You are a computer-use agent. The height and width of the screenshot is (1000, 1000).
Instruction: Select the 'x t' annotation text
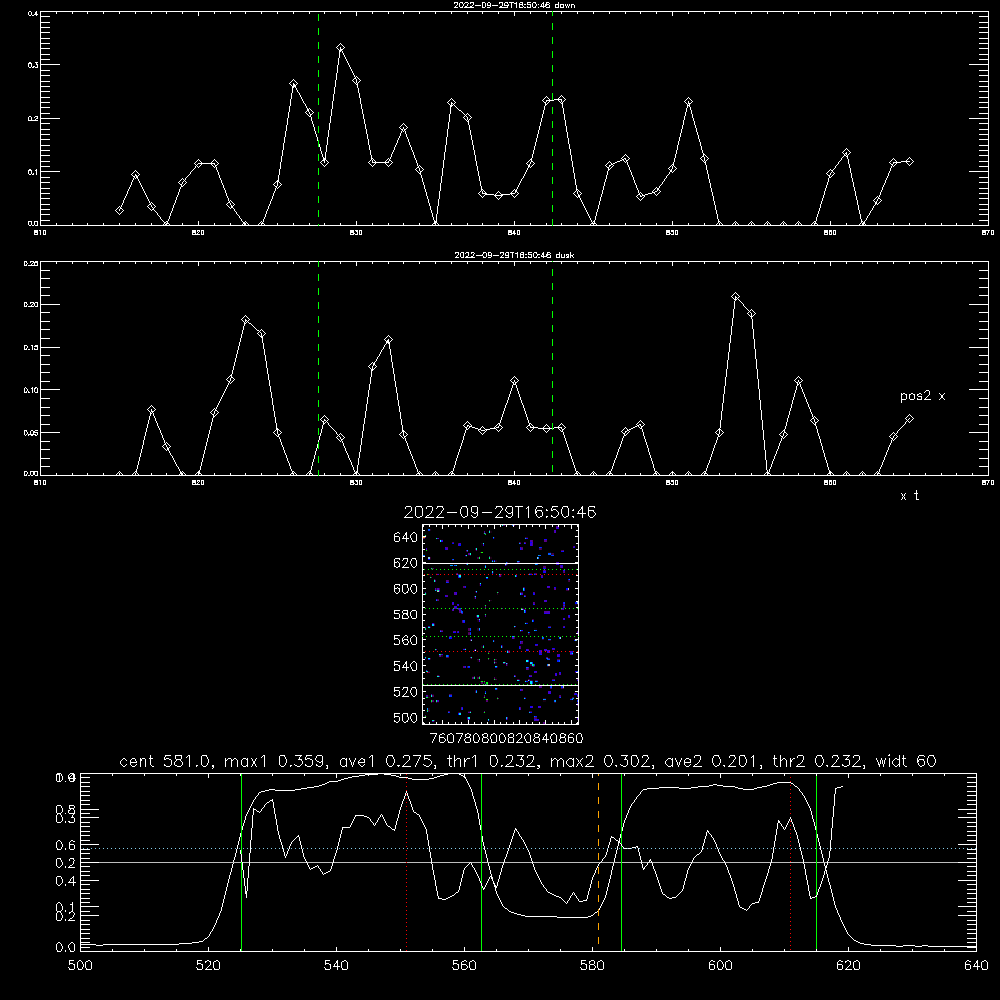click(909, 496)
